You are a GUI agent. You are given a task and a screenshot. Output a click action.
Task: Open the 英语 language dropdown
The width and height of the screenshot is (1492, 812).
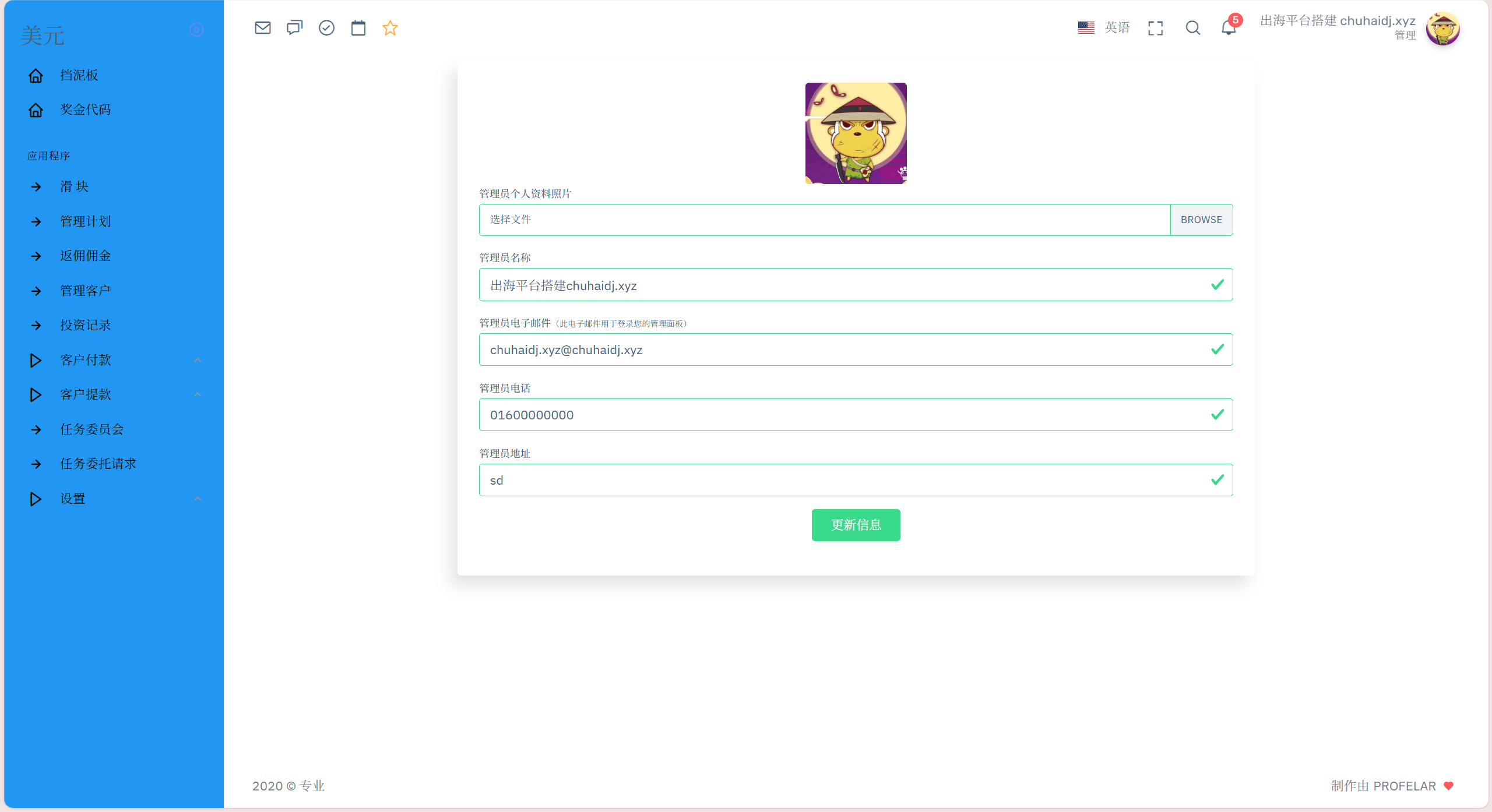pos(1104,27)
